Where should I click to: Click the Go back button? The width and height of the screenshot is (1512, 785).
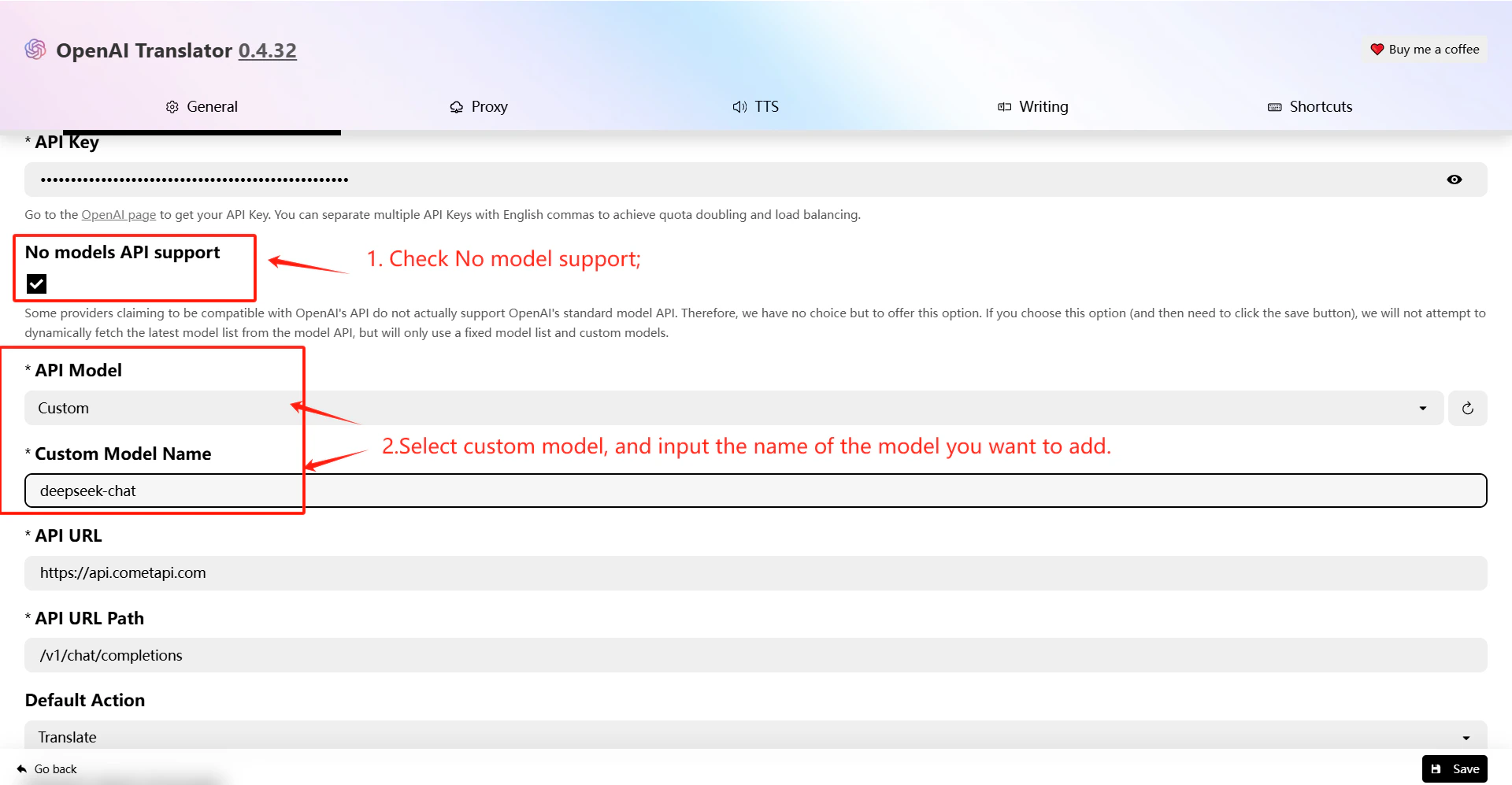pos(46,768)
